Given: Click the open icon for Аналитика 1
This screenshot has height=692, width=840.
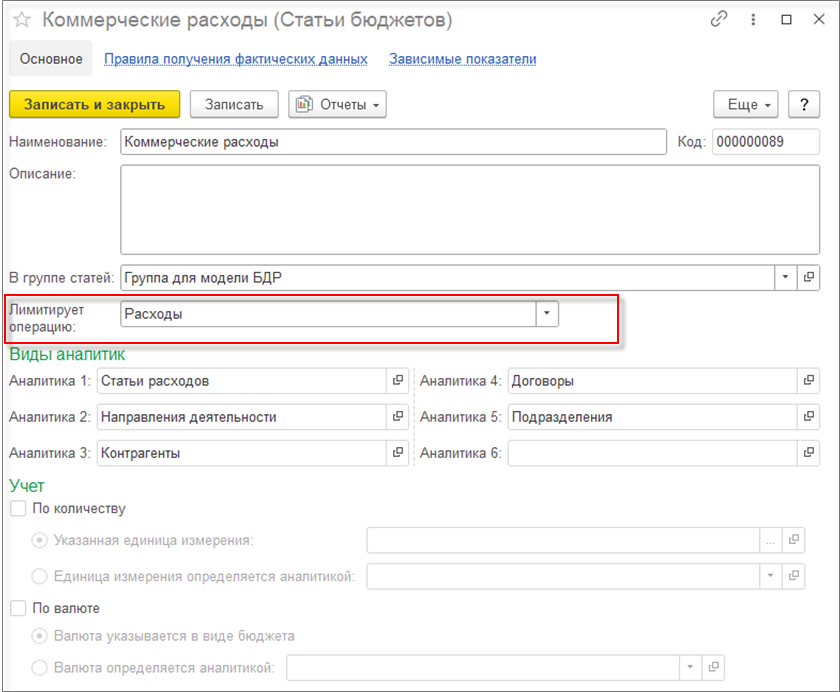Looking at the screenshot, I should (x=397, y=380).
